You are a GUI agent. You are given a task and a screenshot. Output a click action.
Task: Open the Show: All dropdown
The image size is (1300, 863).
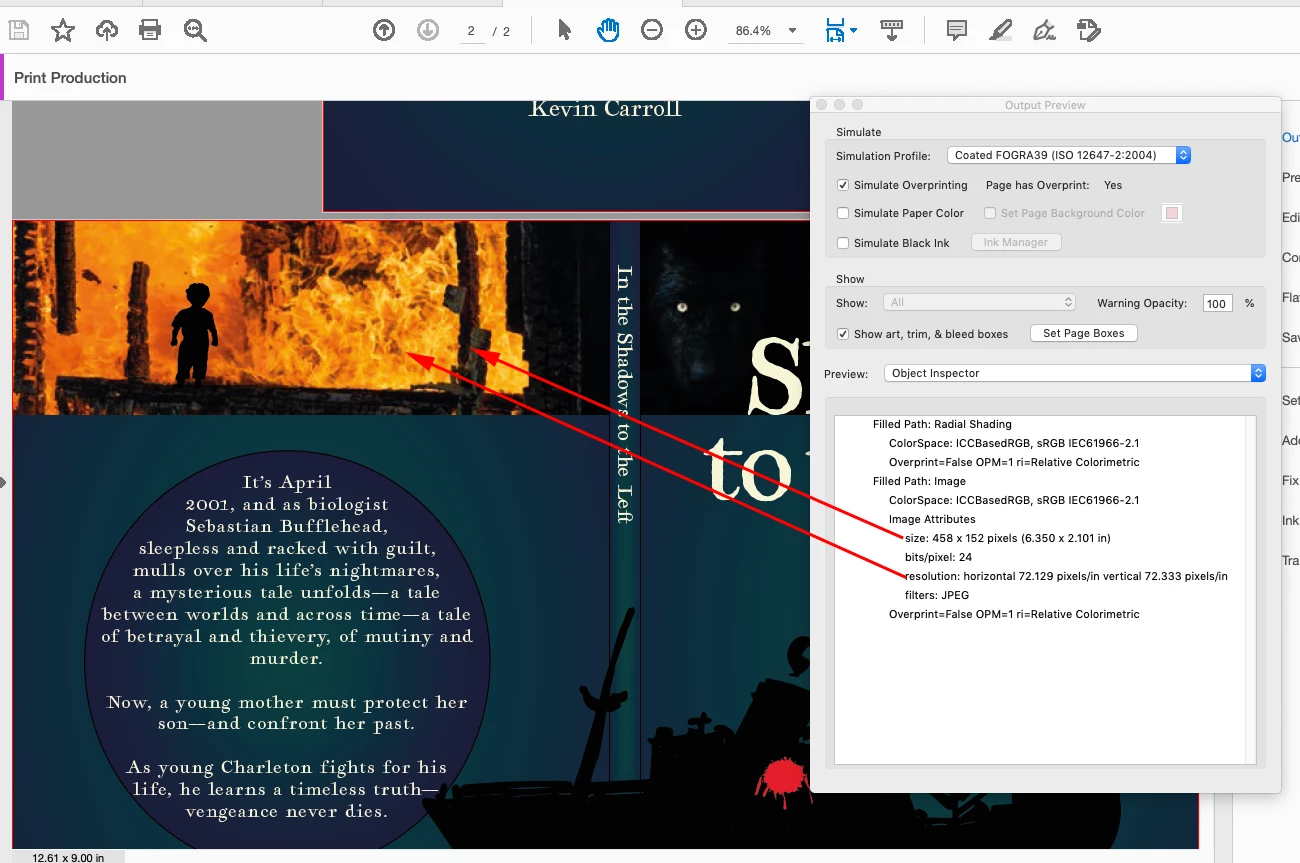coord(979,302)
